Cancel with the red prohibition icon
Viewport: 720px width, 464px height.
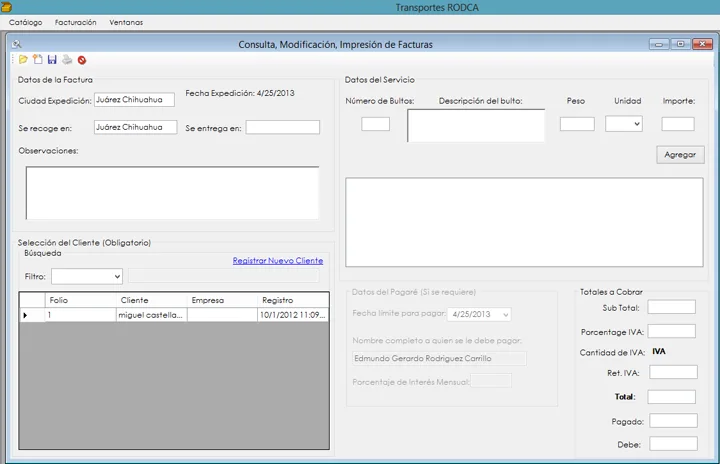[x=82, y=60]
